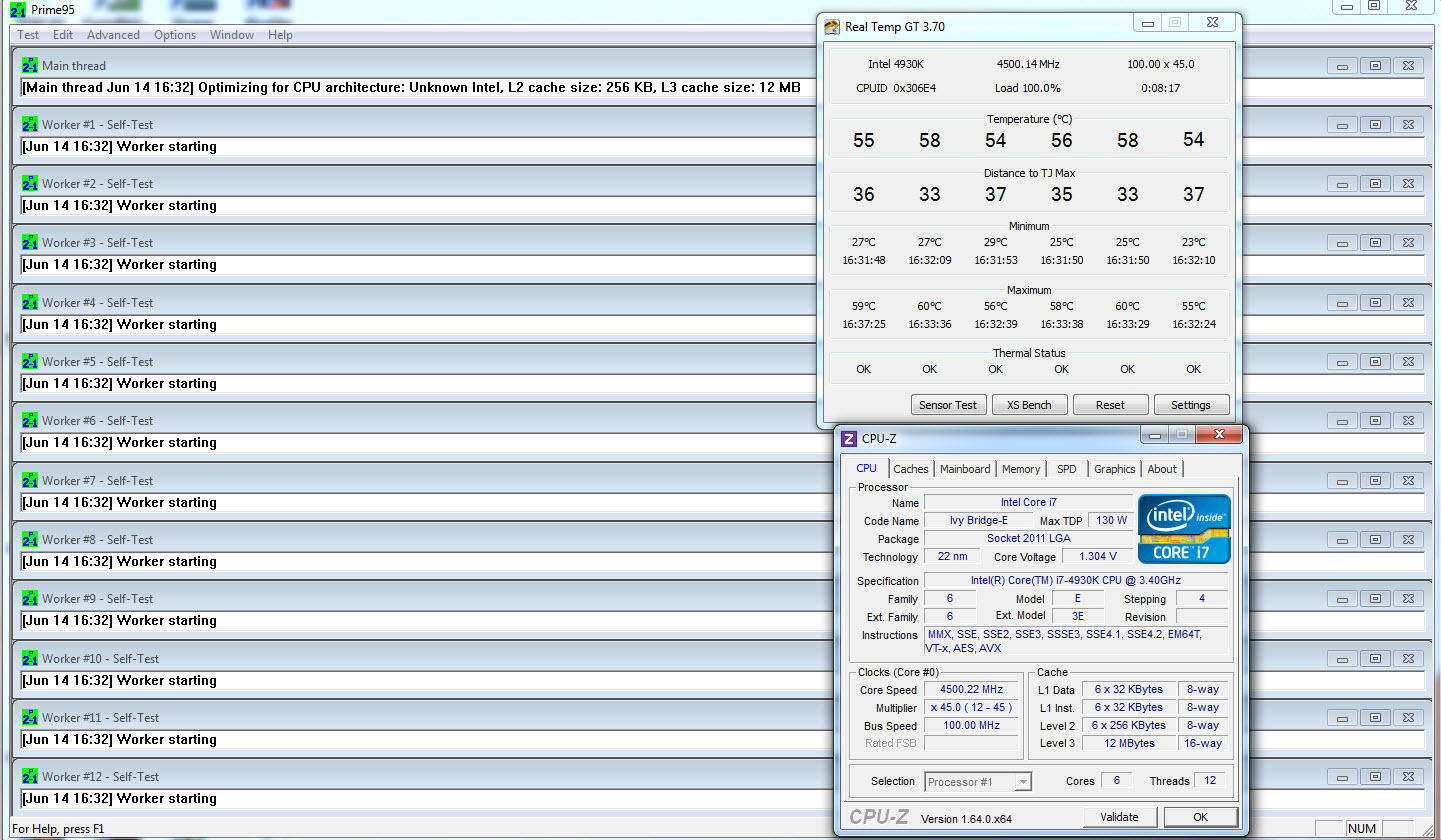Image resolution: width=1441 pixels, height=840 pixels.
Task: Switch to the SPD tab in CPU-Z
Action: pos(1067,469)
